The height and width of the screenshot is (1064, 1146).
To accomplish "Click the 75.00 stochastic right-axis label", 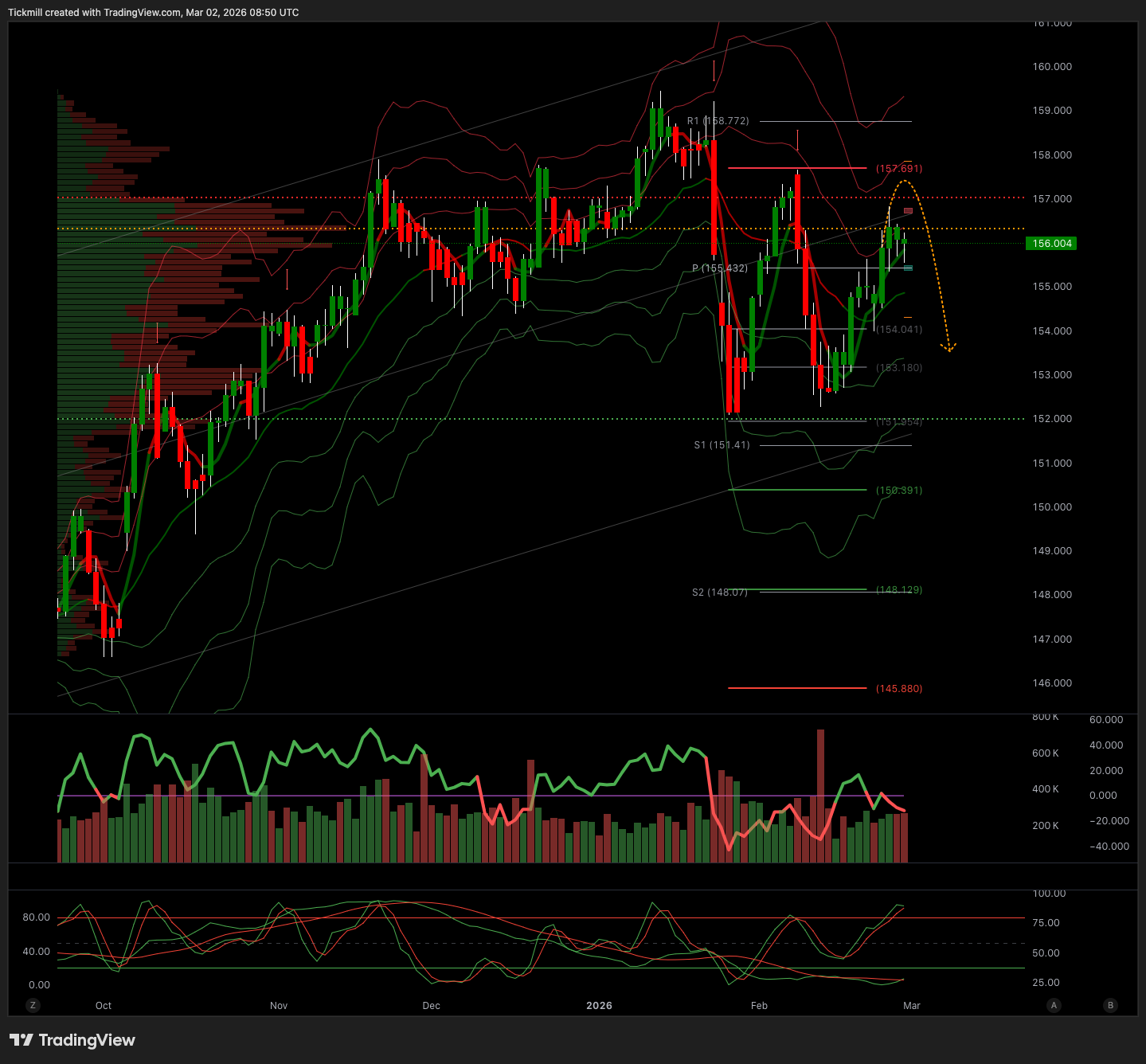I will tap(1046, 923).
